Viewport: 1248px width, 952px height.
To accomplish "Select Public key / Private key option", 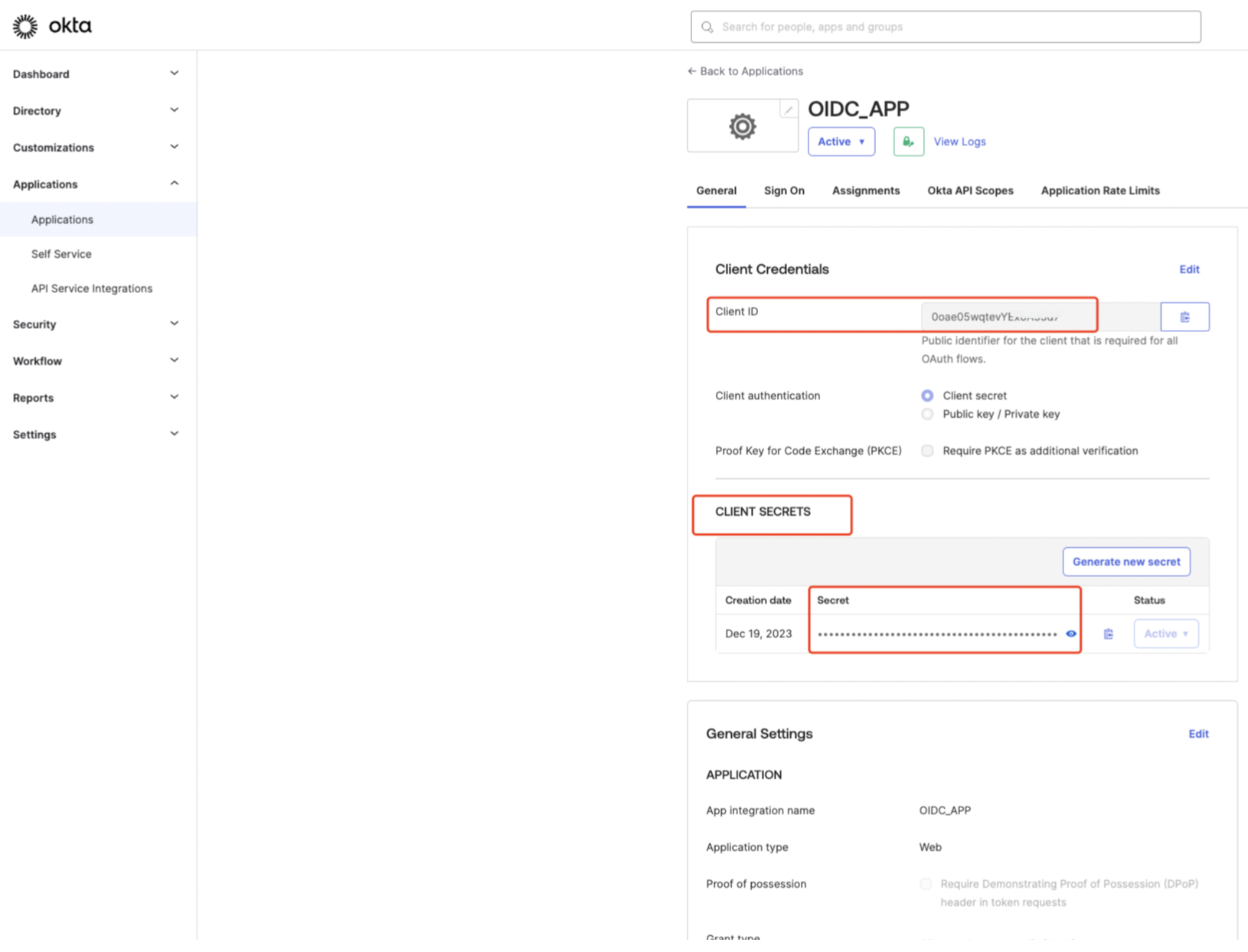I will [x=927, y=414].
